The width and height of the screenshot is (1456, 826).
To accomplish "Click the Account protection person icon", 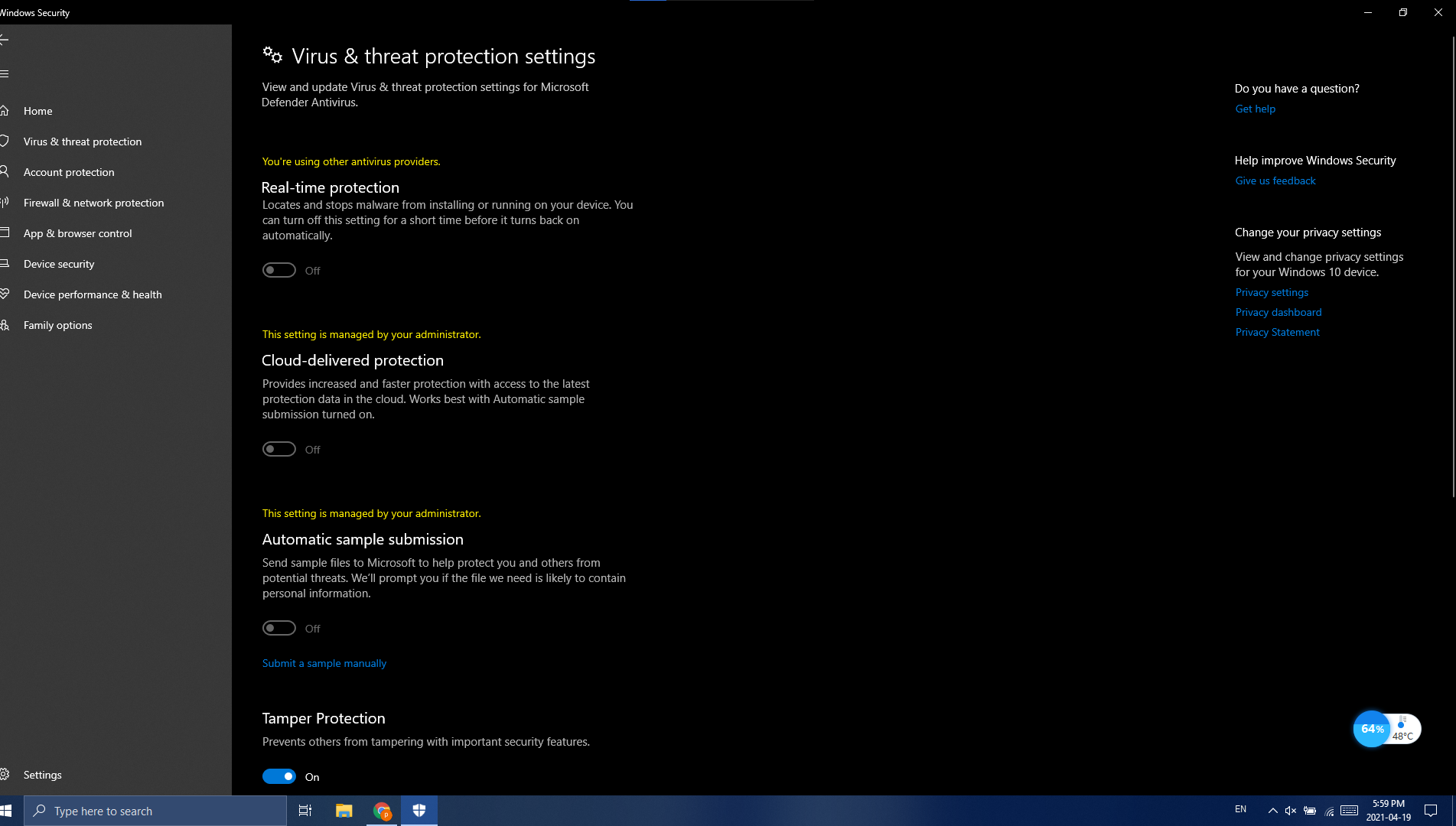I will coord(4,172).
